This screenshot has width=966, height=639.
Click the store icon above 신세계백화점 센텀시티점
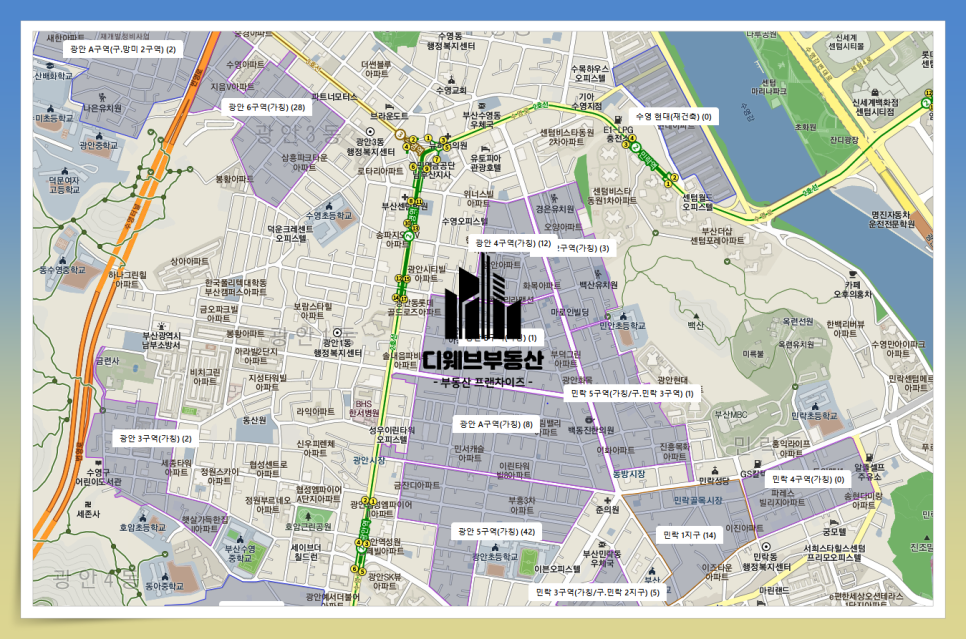(875, 92)
